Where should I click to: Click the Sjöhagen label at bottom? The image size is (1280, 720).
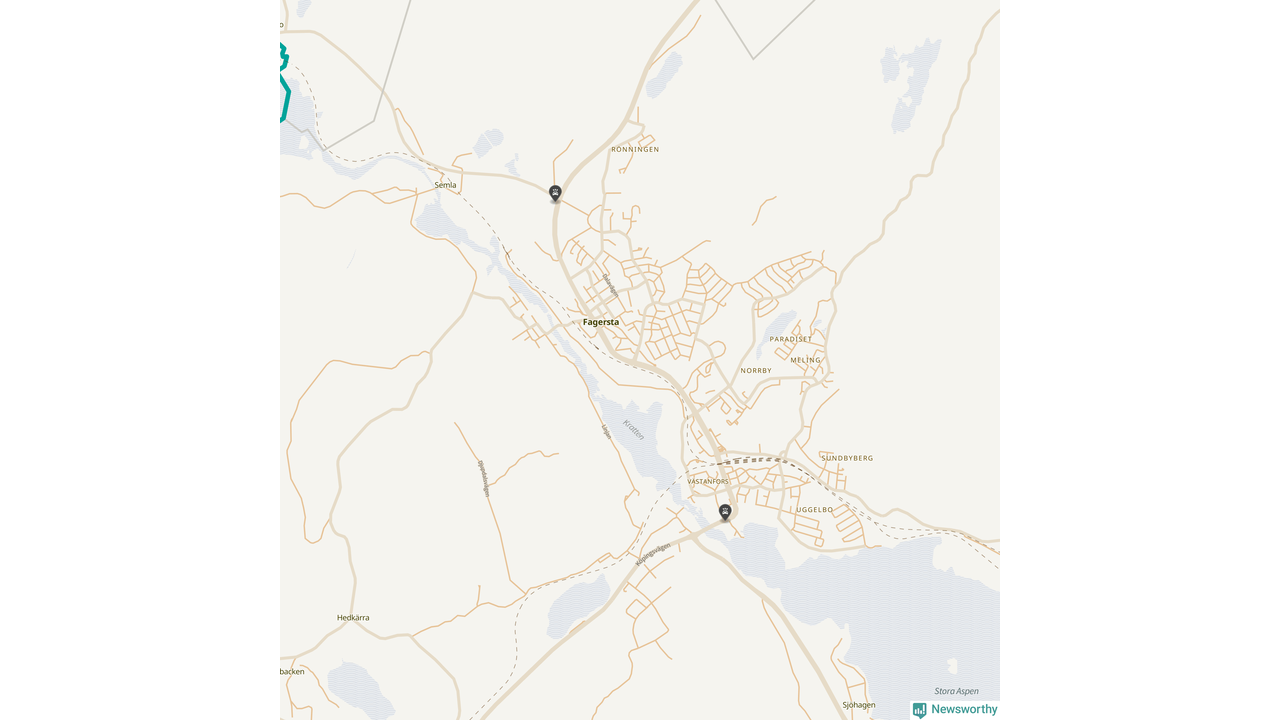[859, 705]
